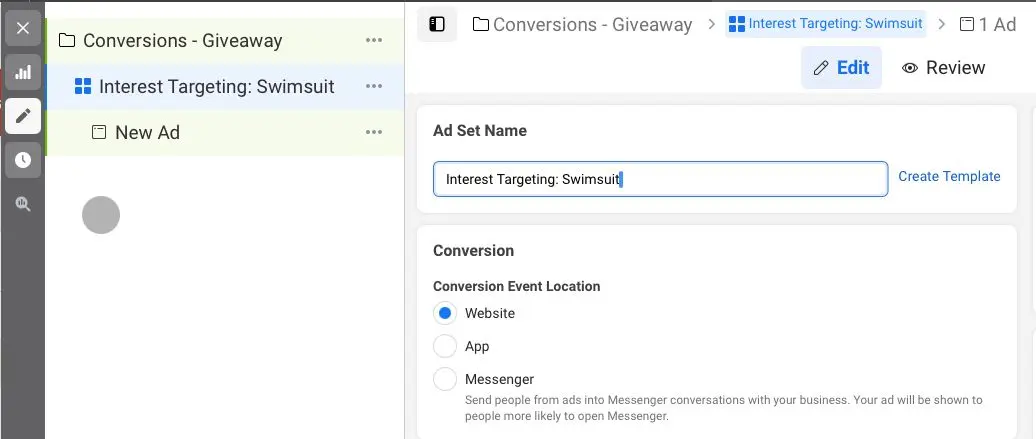Select the App conversion location

(445, 346)
